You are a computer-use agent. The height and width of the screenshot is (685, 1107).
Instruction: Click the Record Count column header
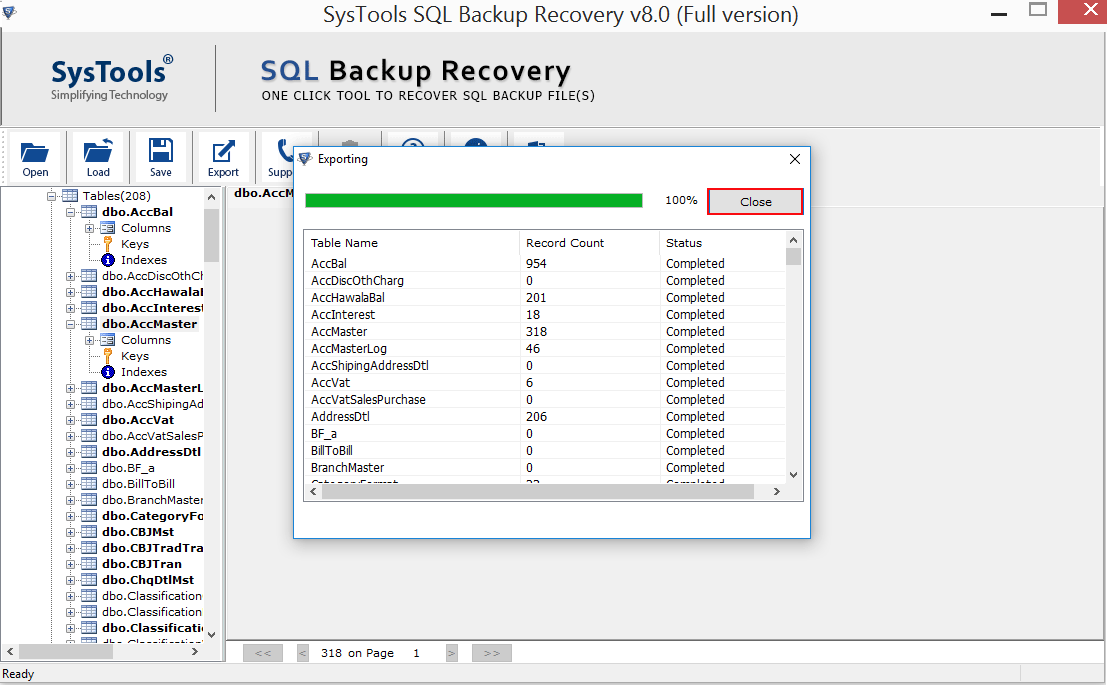(590, 243)
